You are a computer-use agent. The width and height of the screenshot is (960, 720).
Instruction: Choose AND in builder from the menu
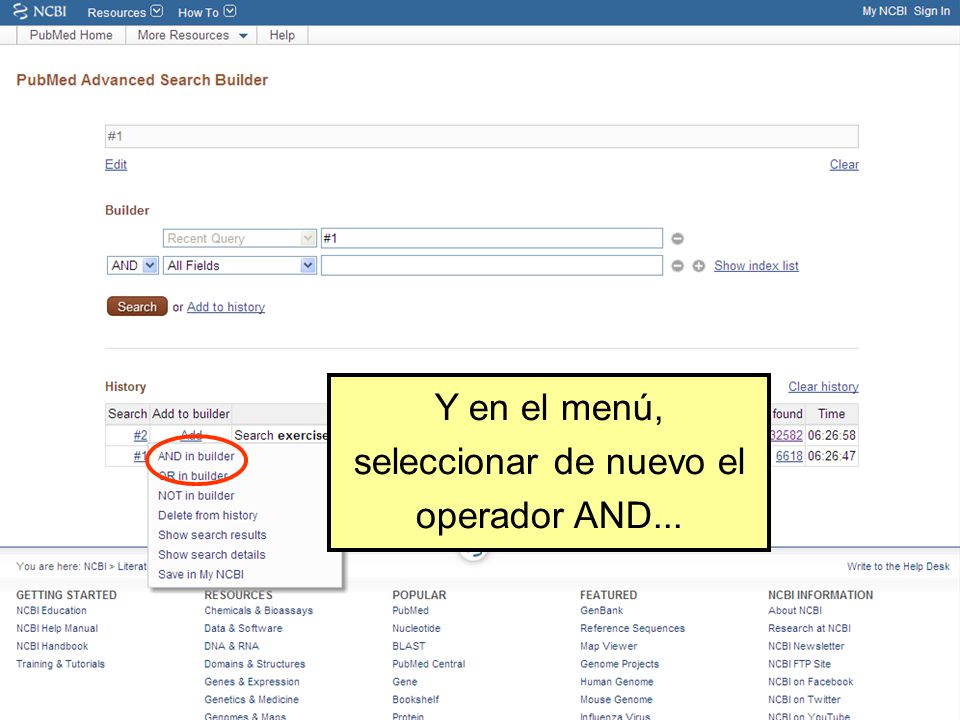coord(196,456)
